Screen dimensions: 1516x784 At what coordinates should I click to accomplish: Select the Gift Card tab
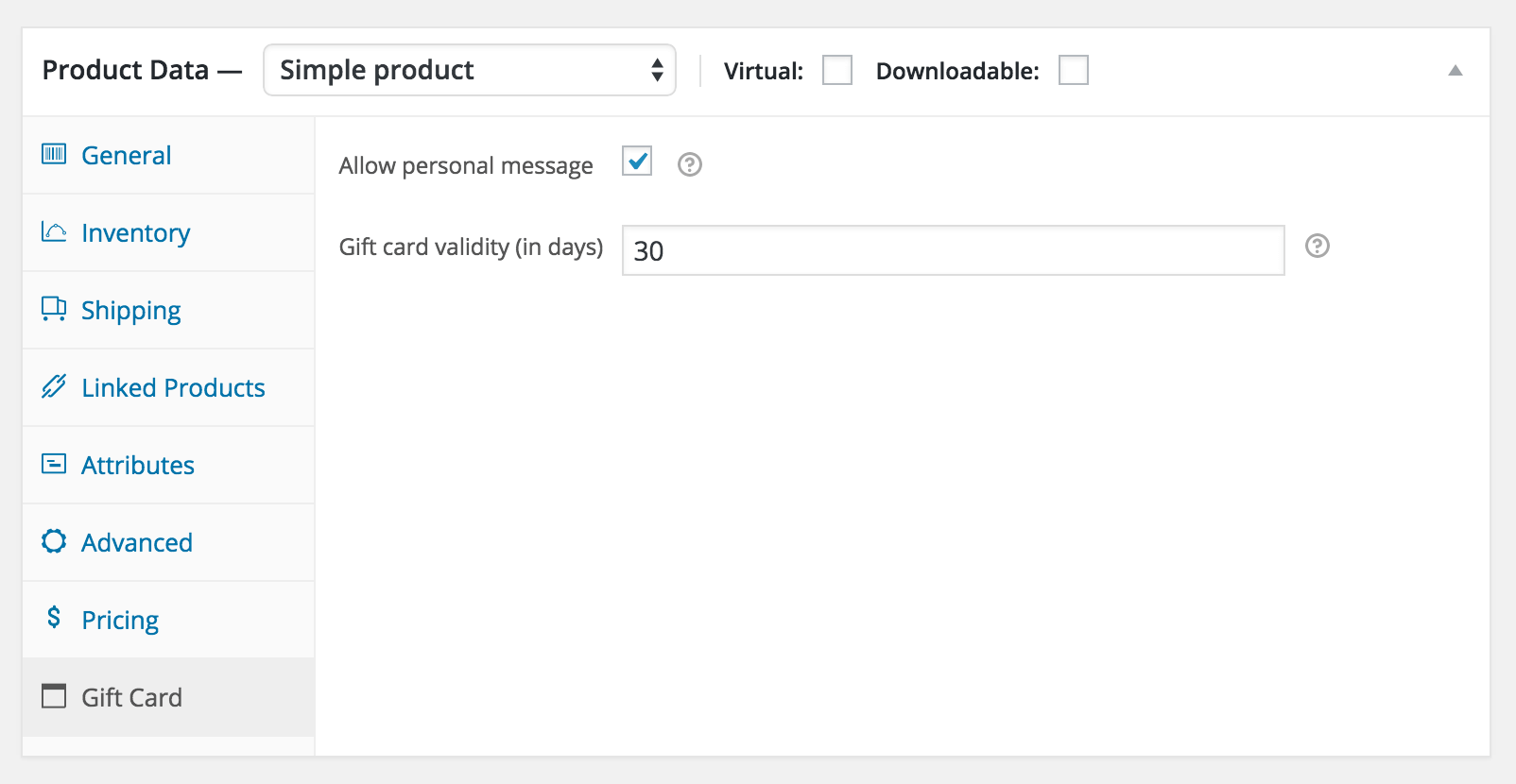(x=168, y=697)
